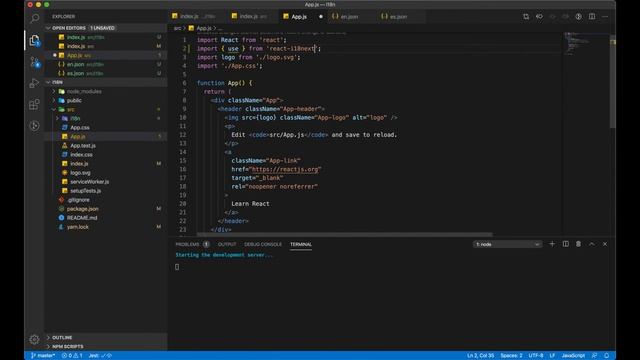Open errors and warnings status item

[72, 356]
